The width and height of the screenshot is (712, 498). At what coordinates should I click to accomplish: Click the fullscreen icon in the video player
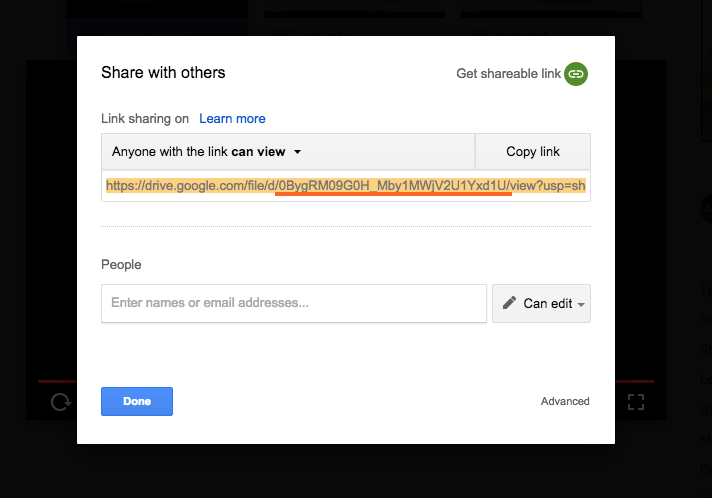click(x=635, y=402)
